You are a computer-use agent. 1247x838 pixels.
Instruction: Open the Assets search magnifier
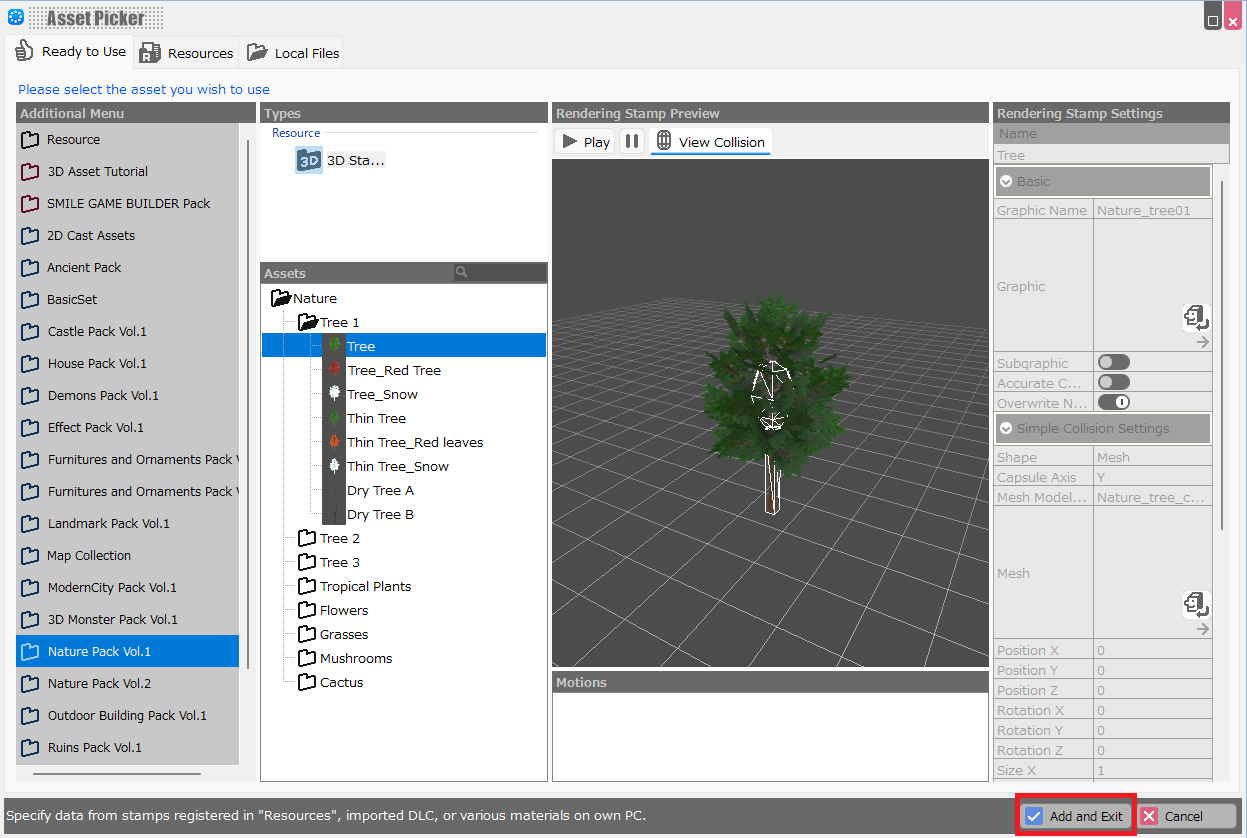(461, 272)
